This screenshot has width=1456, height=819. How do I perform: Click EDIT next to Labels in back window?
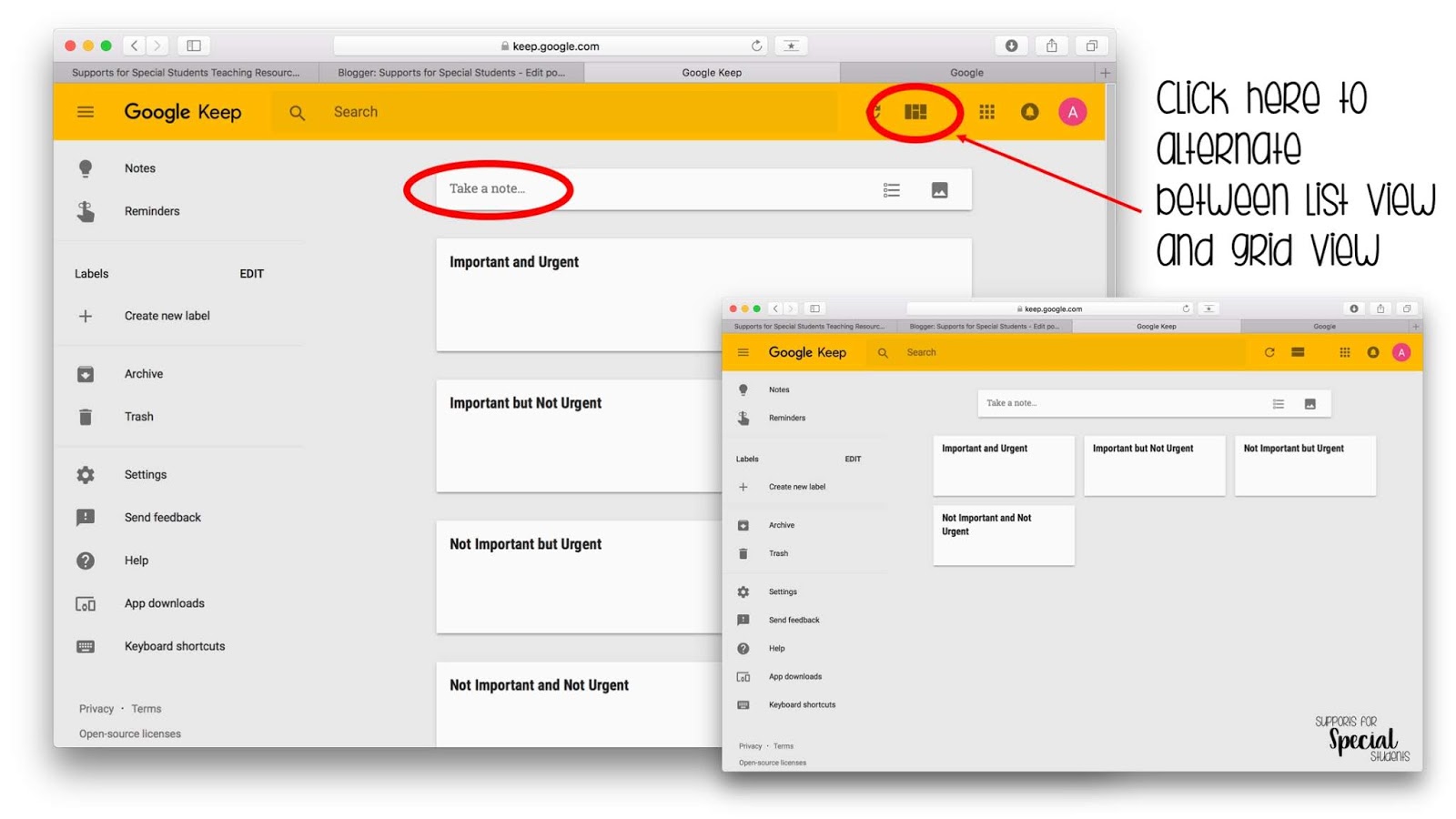pyautogui.click(x=252, y=274)
